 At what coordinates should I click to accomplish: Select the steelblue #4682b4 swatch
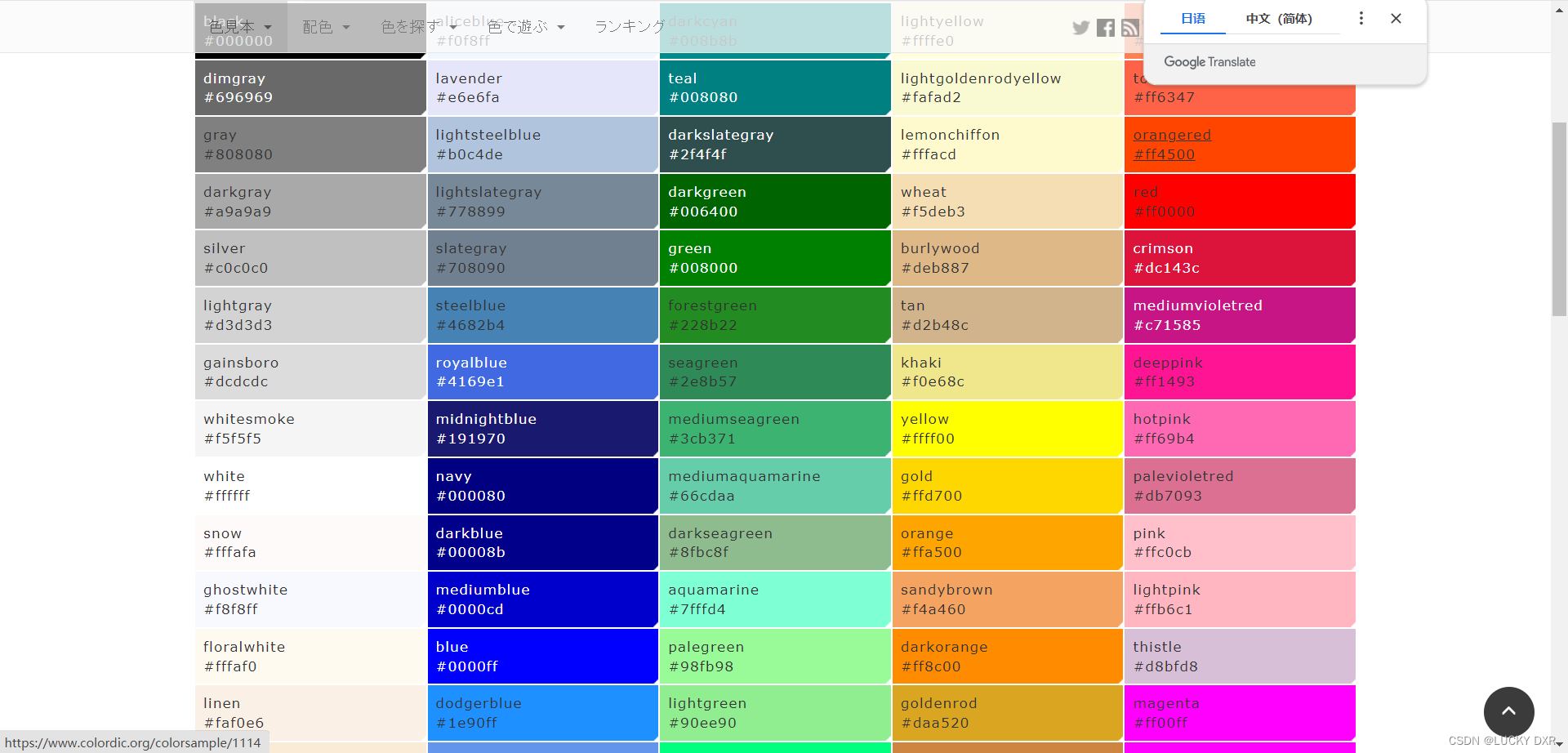coord(543,315)
